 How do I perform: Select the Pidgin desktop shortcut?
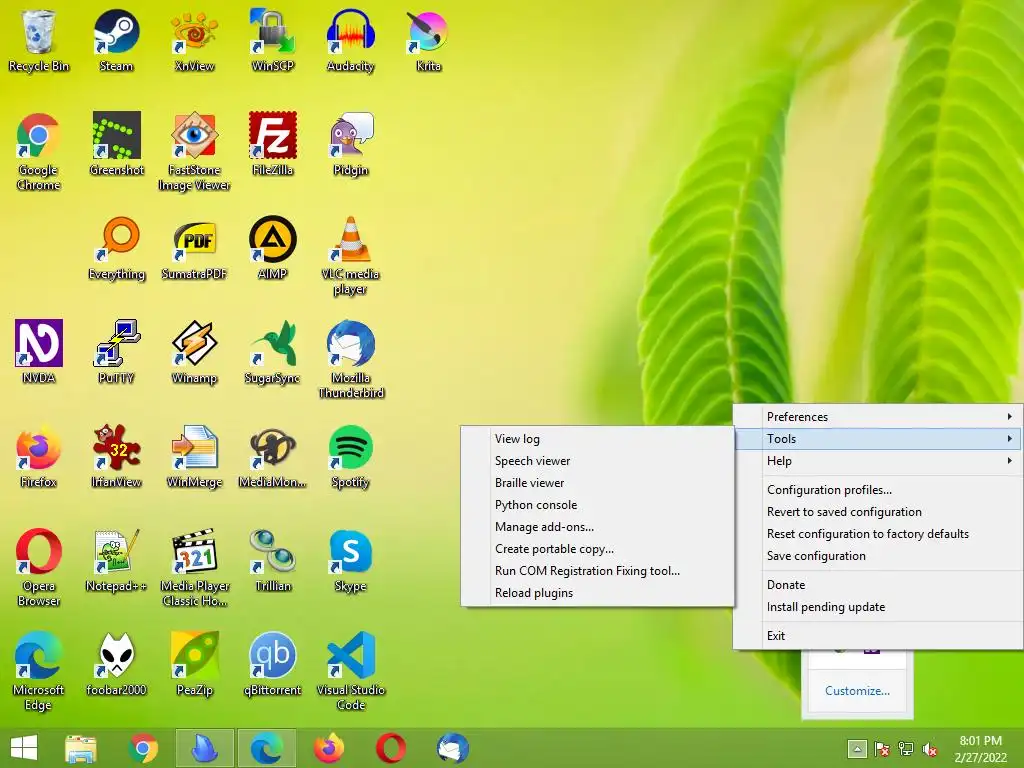pyautogui.click(x=351, y=144)
